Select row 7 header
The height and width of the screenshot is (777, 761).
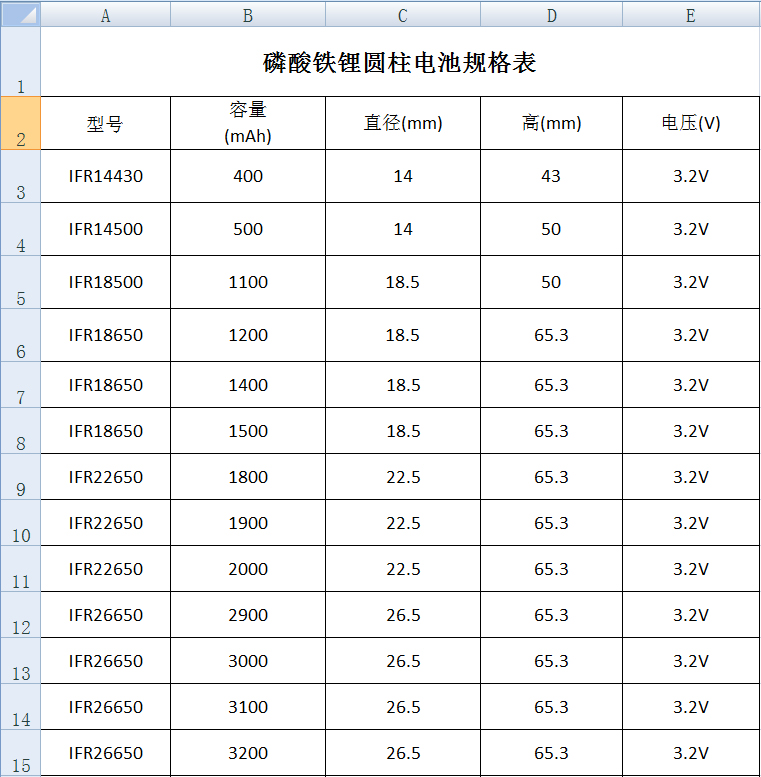(21, 385)
